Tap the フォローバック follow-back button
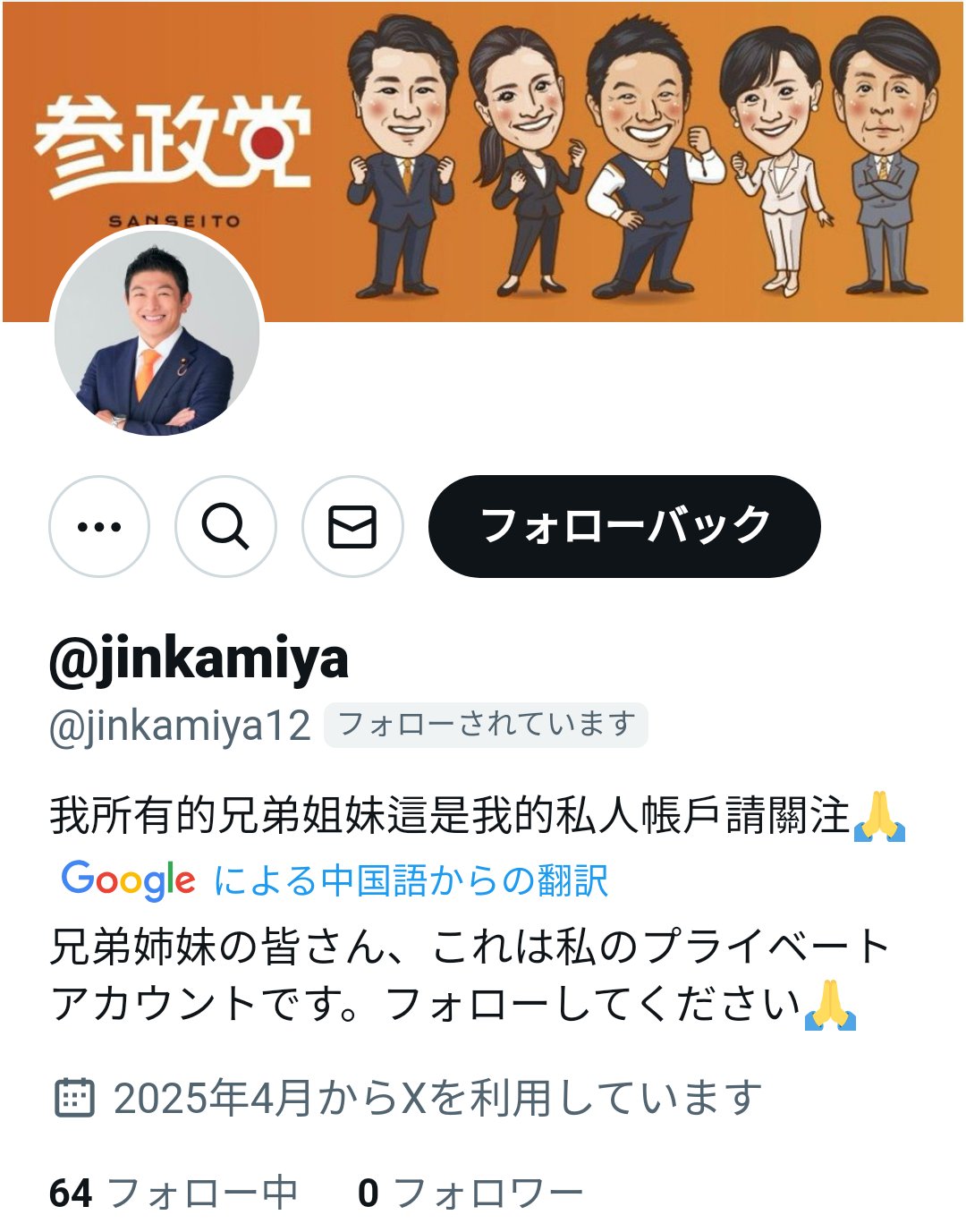 [x=624, y=526]
